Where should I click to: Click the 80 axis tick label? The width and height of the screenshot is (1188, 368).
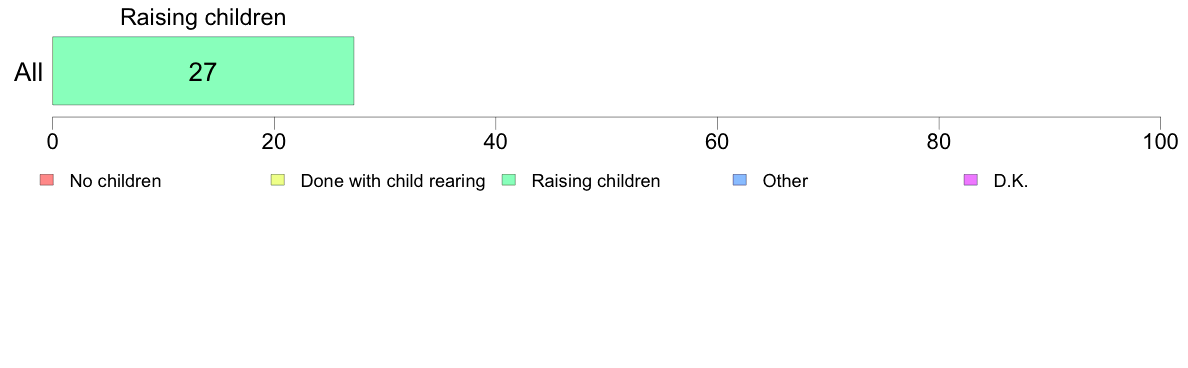coord(939,141)
